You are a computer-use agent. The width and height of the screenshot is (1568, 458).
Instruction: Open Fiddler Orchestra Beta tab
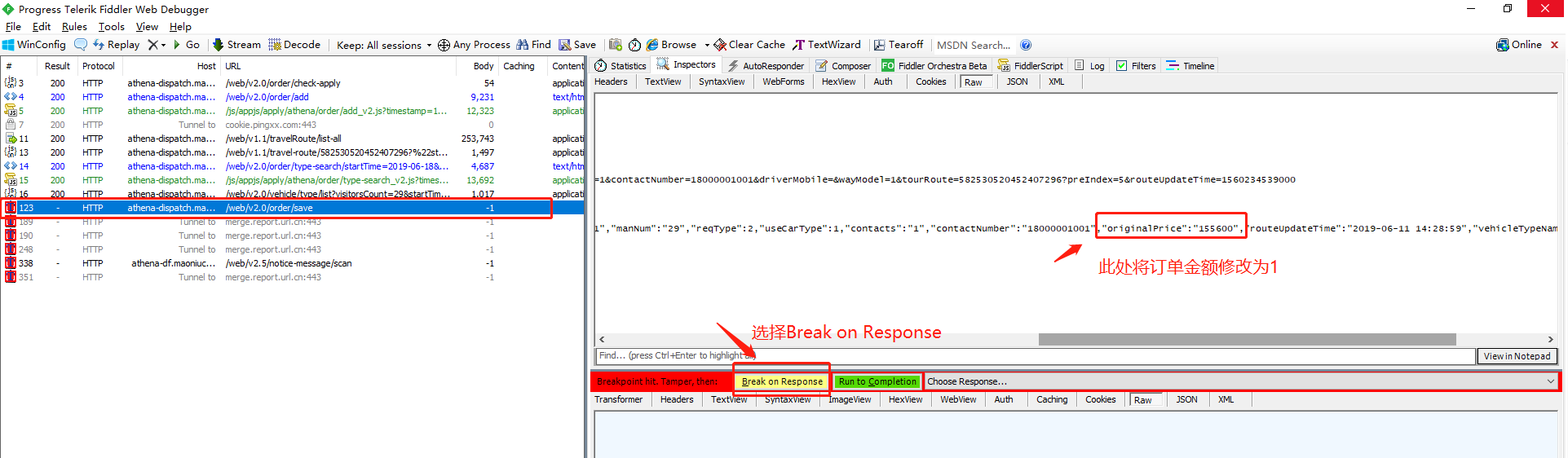[x=934, y=66]
